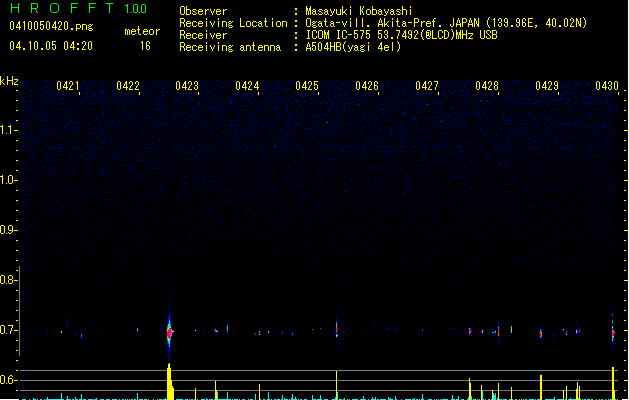Click the kHz axis unit label

coord(9,81)
